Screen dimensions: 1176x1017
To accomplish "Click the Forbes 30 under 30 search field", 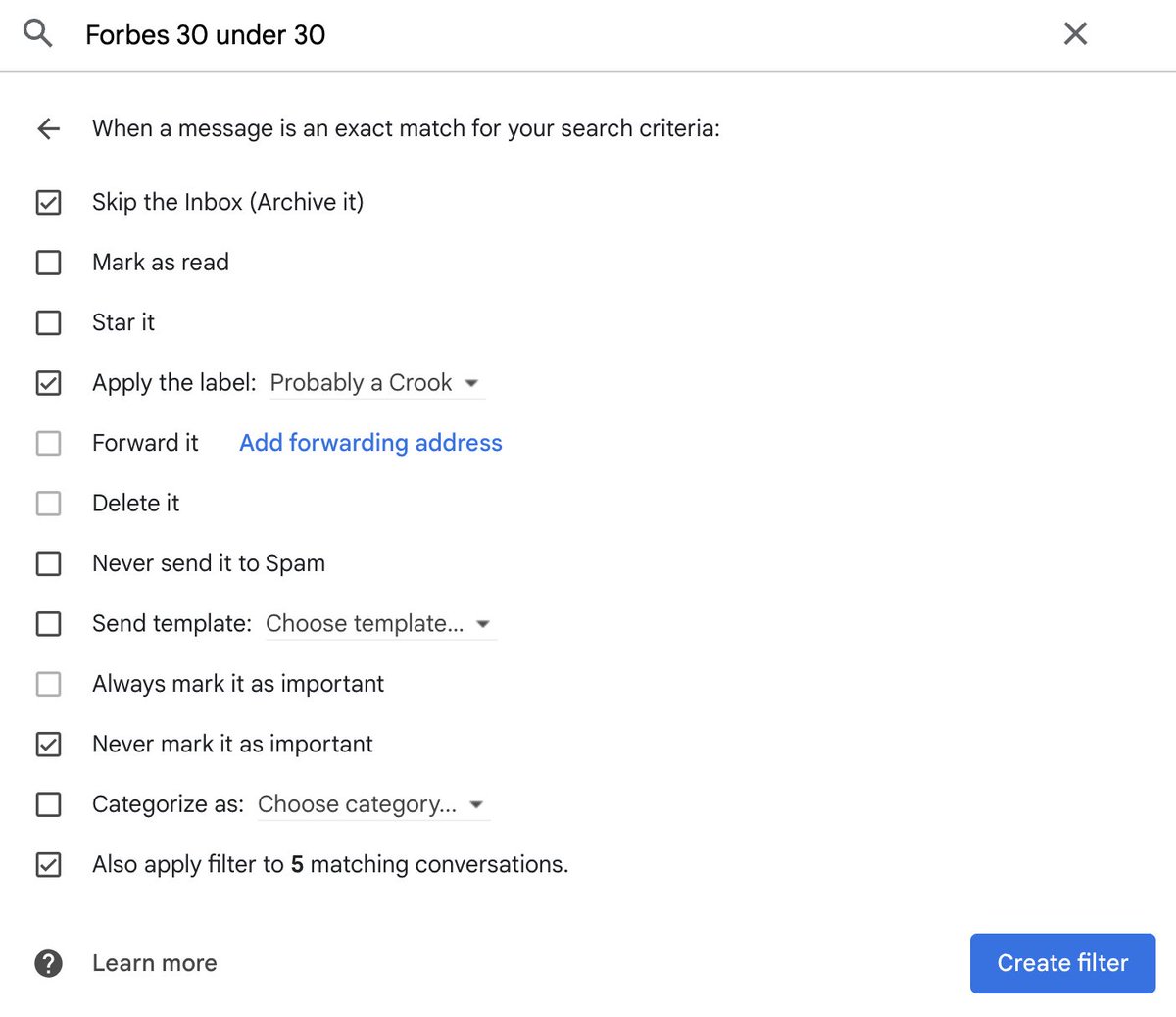I will coord(559,34).
